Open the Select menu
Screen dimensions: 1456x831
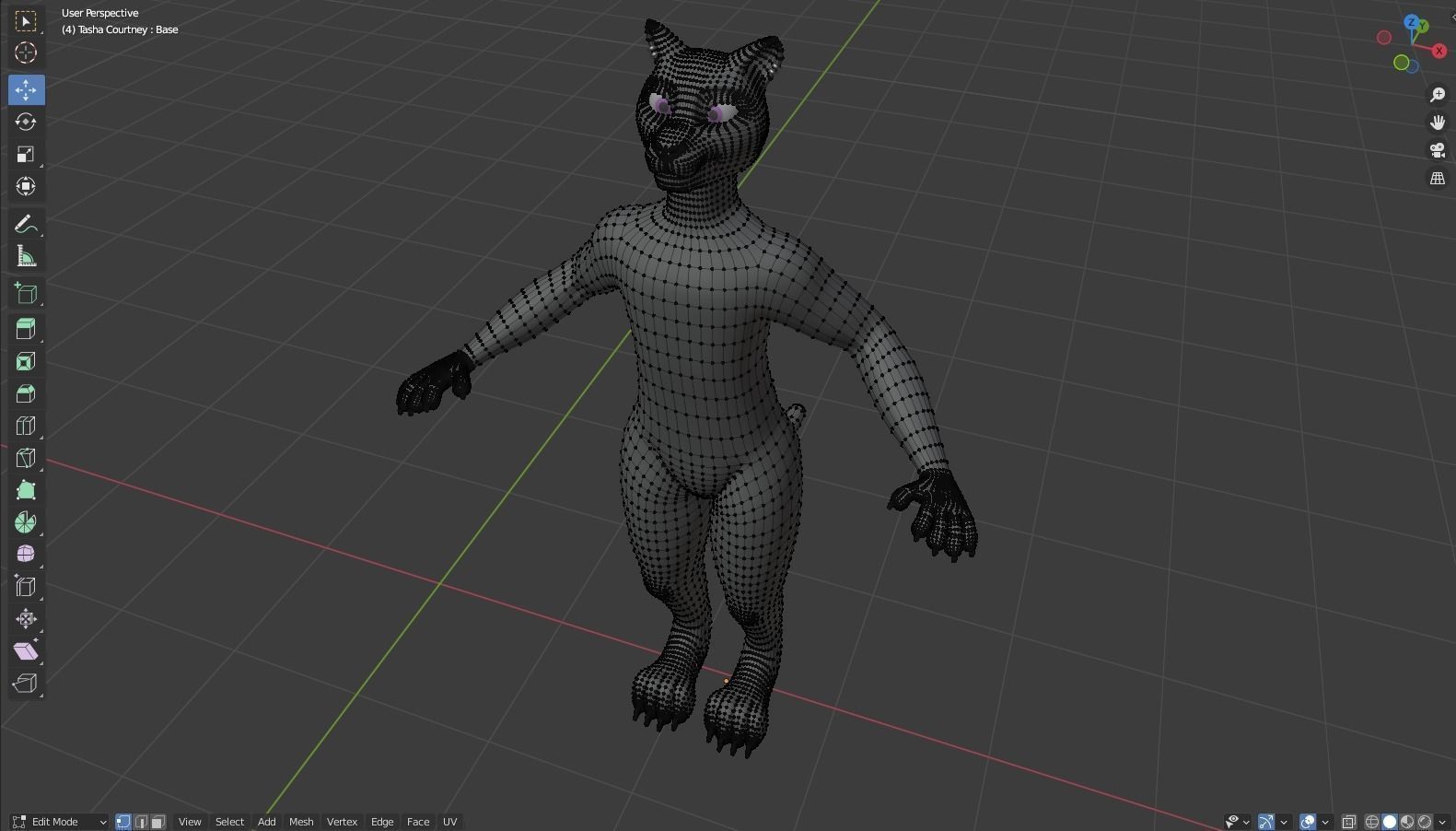(229, 822)
